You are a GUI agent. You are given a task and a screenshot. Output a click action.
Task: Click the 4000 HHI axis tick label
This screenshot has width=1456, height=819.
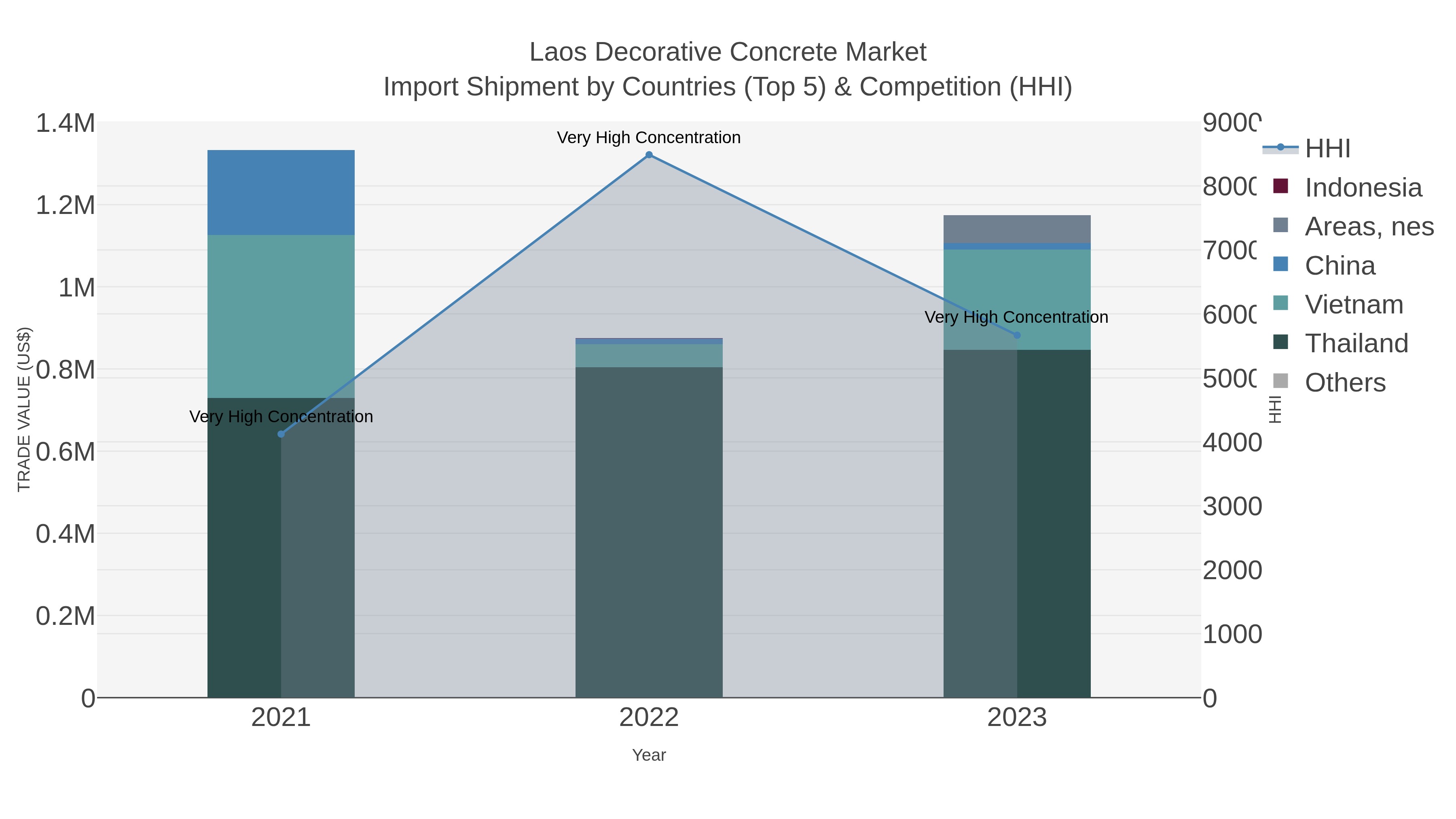tap(1232, 442)
